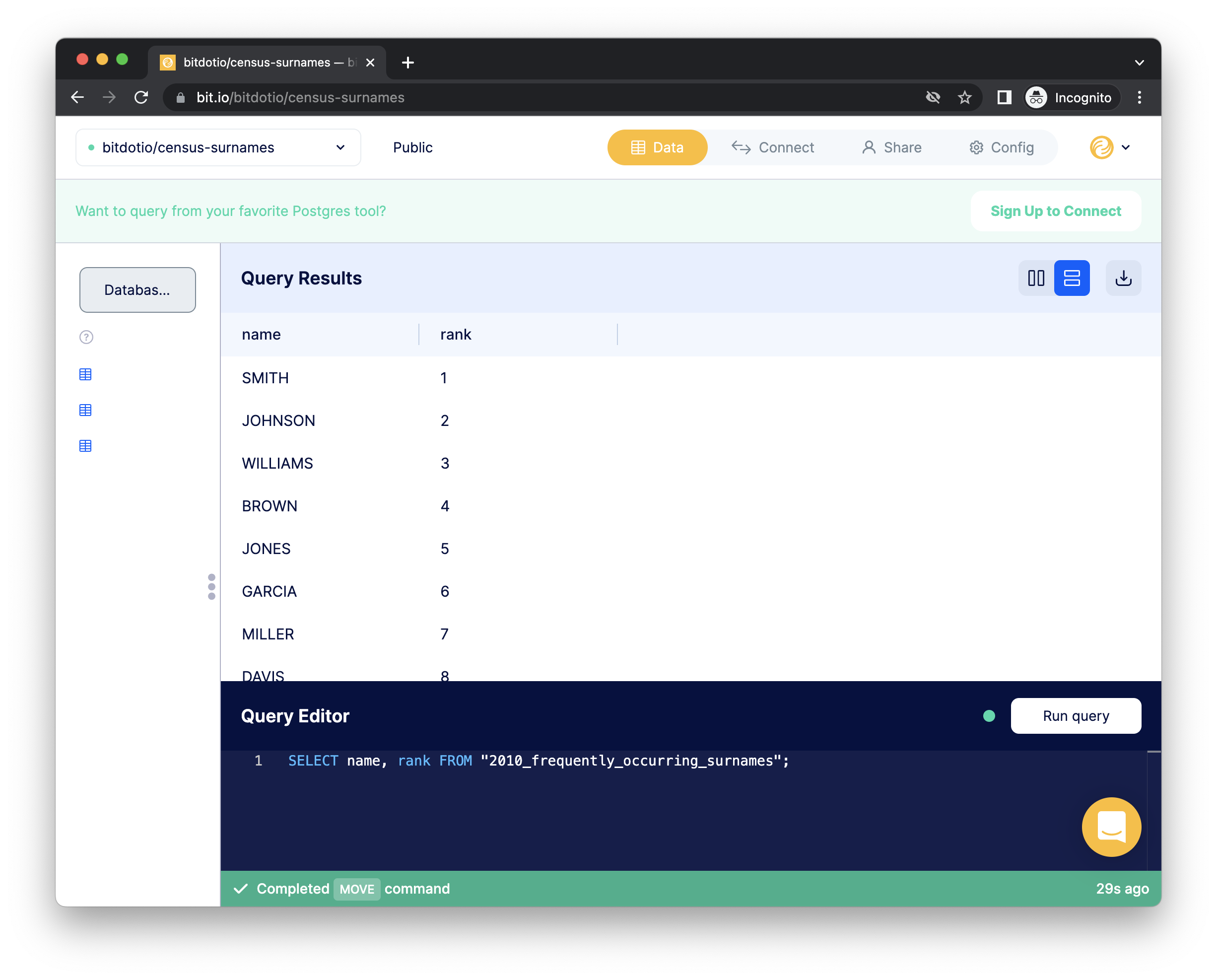
Task: Grab the sidebar resize handle dots
Action: 211,586
